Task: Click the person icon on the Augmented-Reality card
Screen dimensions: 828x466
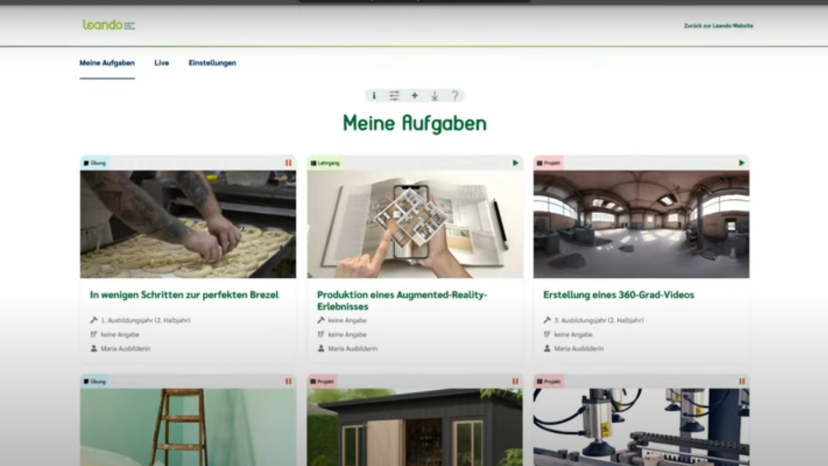Action: pos(321,349)
